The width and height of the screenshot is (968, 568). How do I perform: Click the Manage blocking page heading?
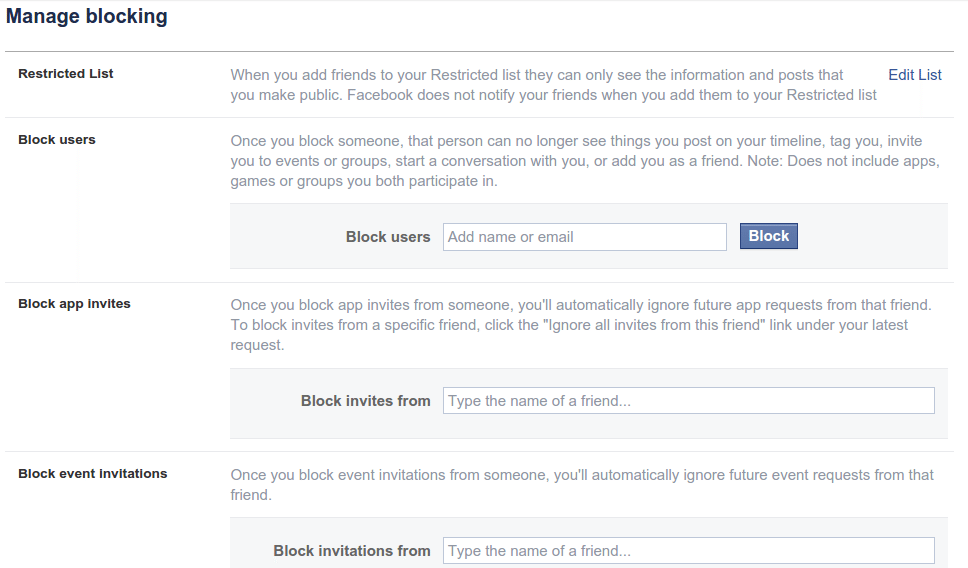pyautogui.click(x=86, y=16)
